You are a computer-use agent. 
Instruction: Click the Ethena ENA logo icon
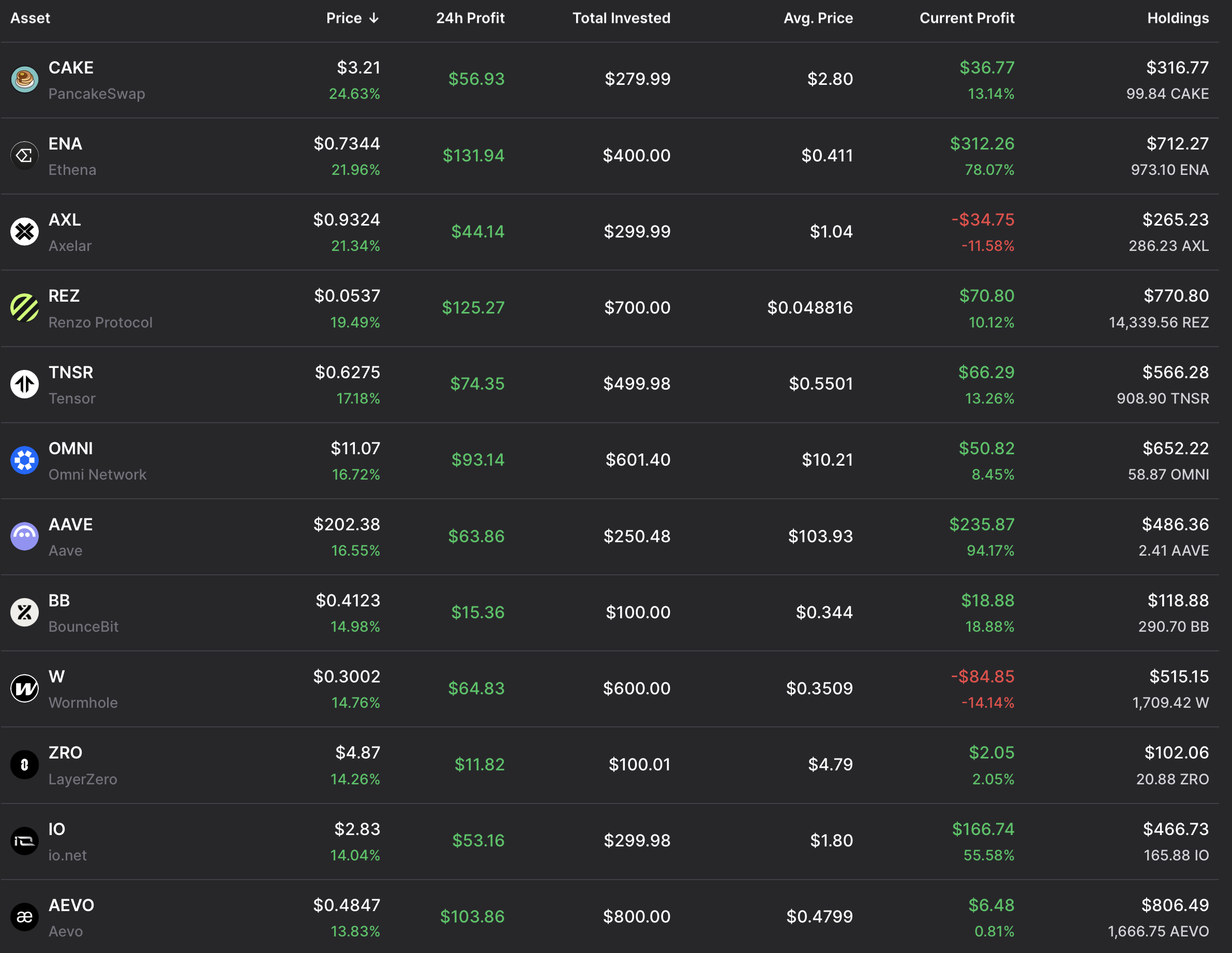click(x=25, y=156)
